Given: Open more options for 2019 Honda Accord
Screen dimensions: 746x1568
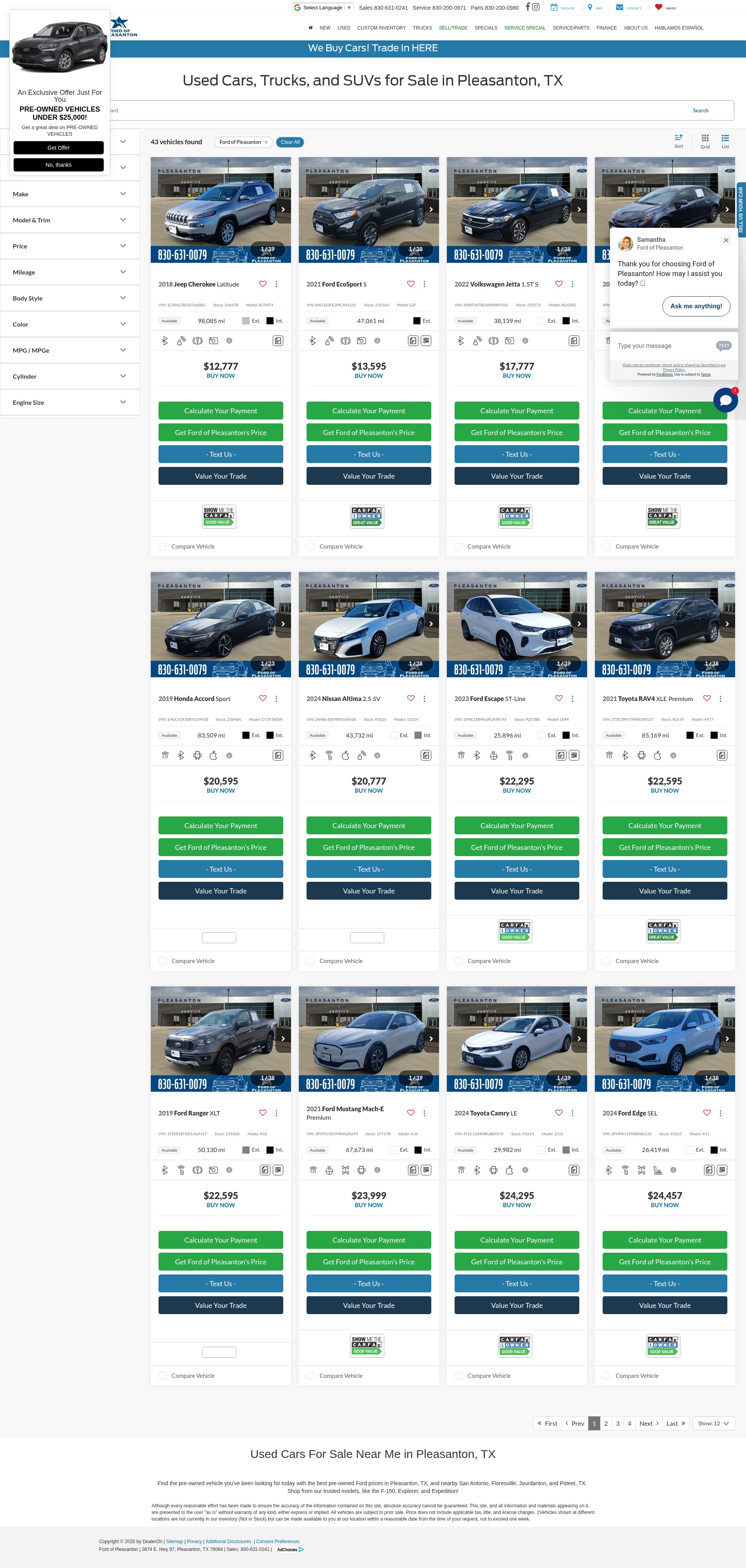Looking at the screenshot, I should click(276, 698).
